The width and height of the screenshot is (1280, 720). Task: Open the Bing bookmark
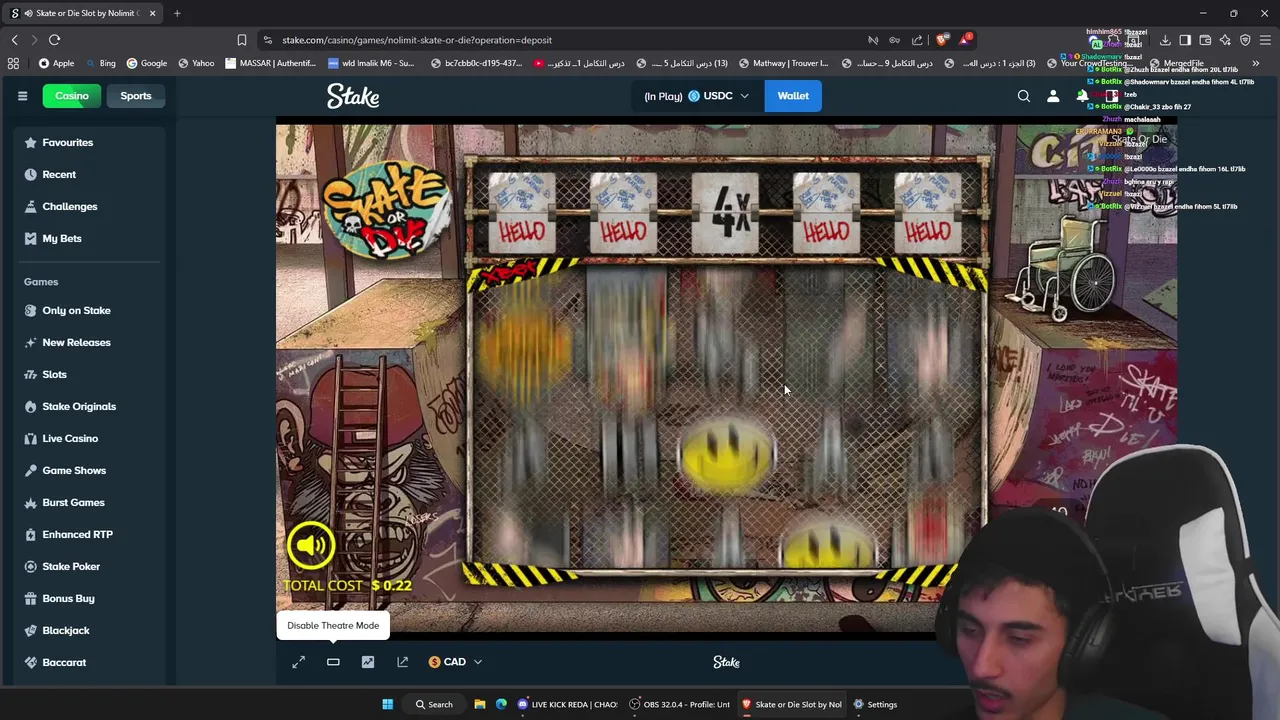pos(100,63)
